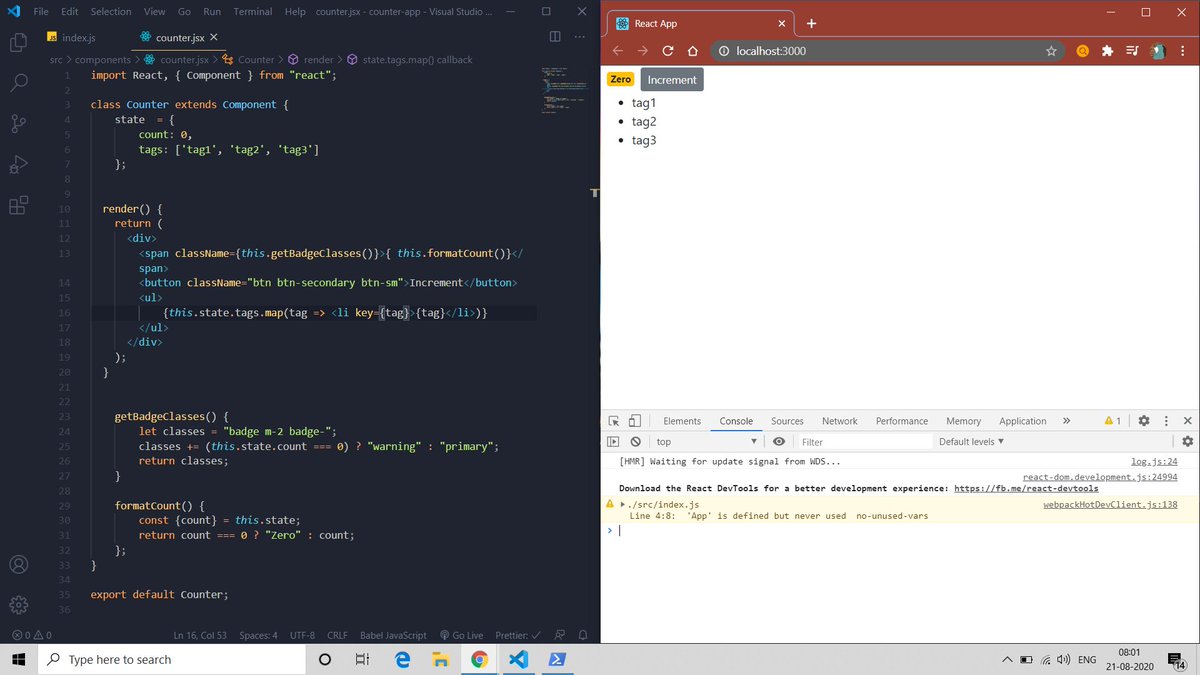
Task: Close the counter.jsx editor tab
Action: 214,37
